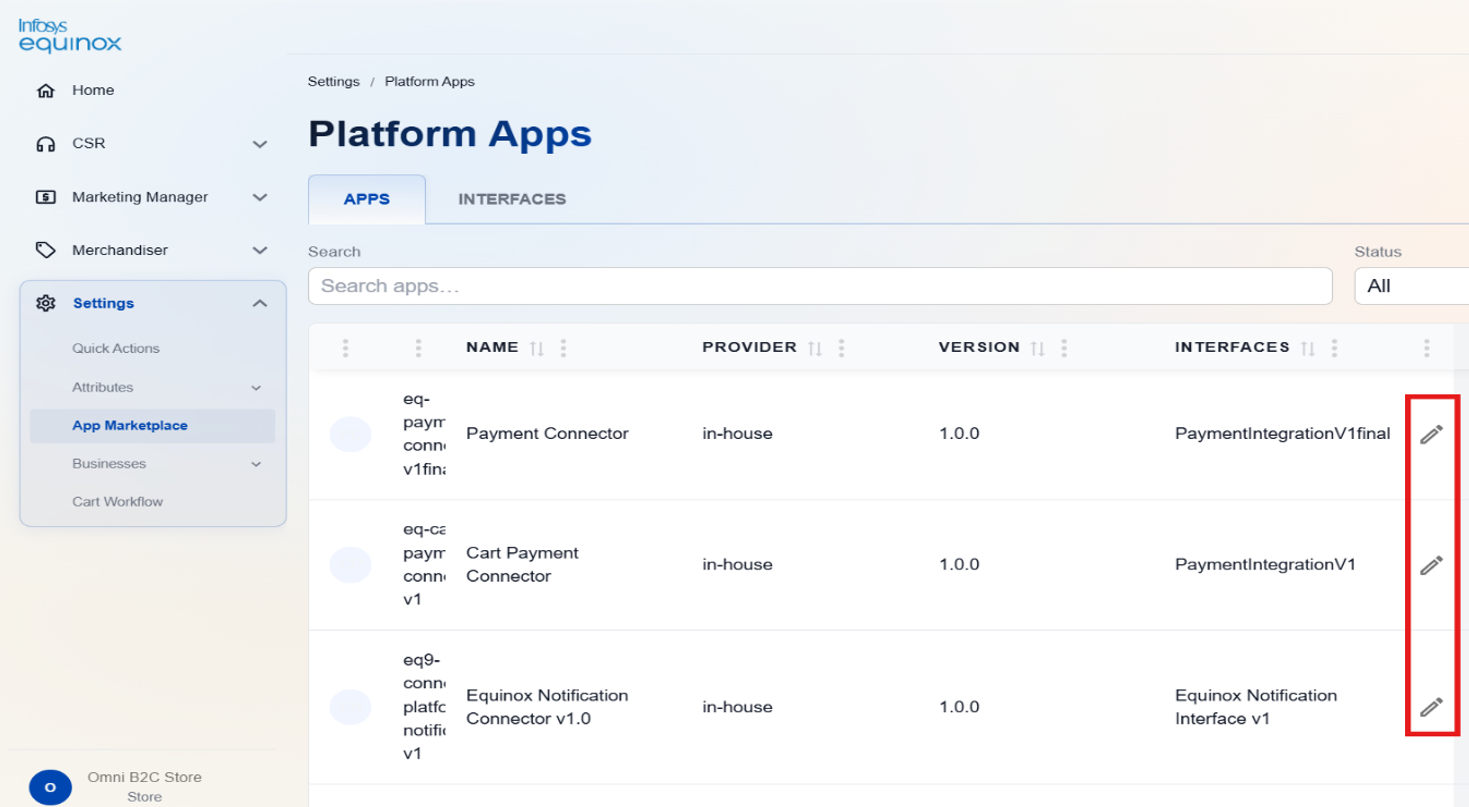Click the Home house icon

[x=45, y=91]
